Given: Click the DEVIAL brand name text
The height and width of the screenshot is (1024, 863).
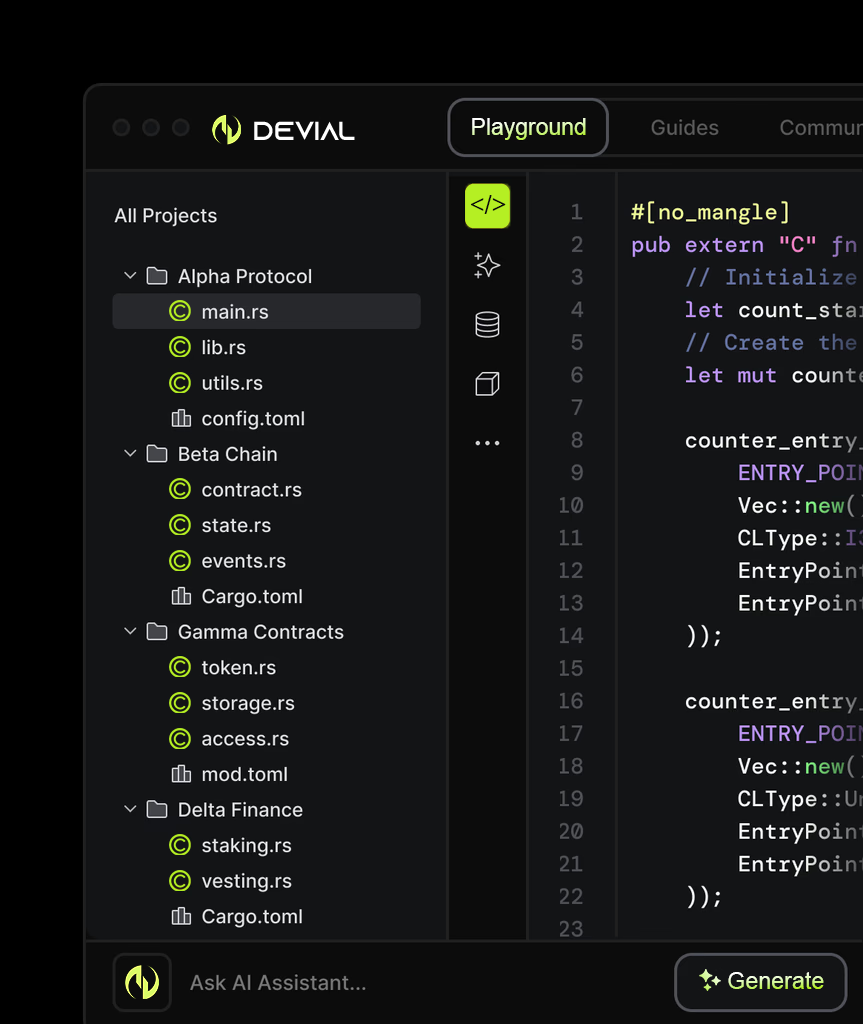Looking at the screenshot, I should [x=304, y=131].
